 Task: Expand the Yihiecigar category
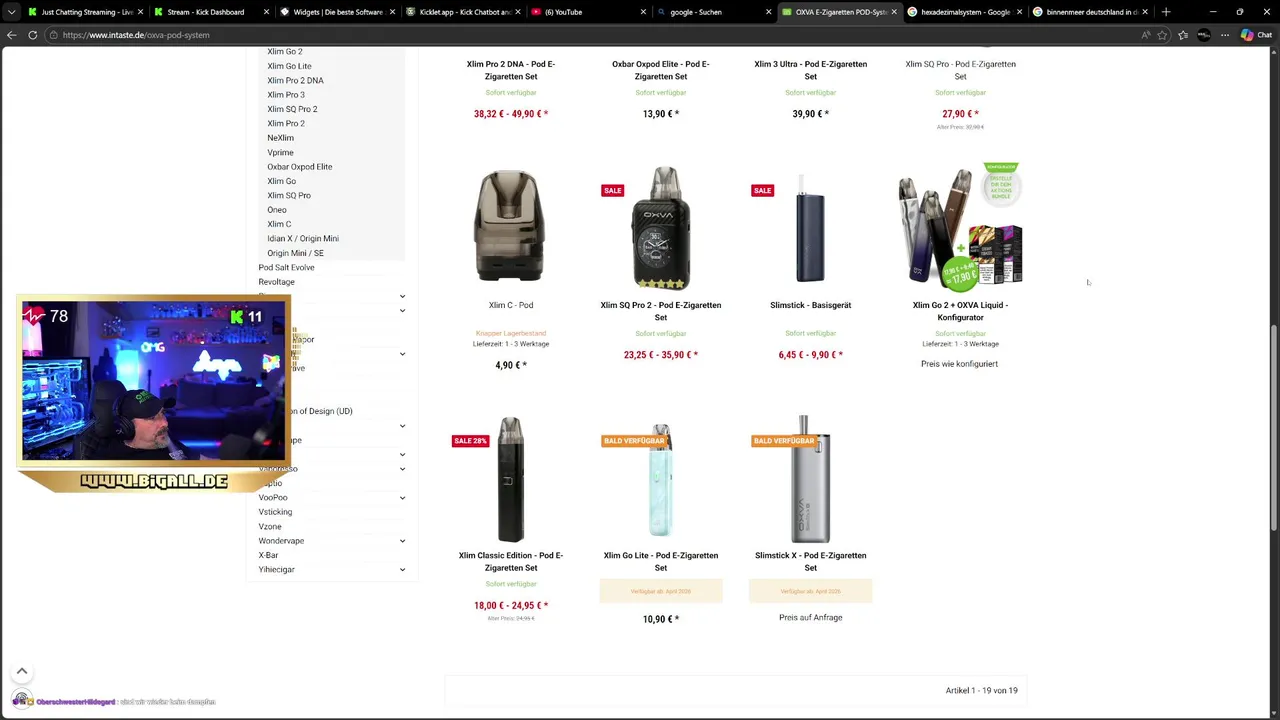[402, 570]
